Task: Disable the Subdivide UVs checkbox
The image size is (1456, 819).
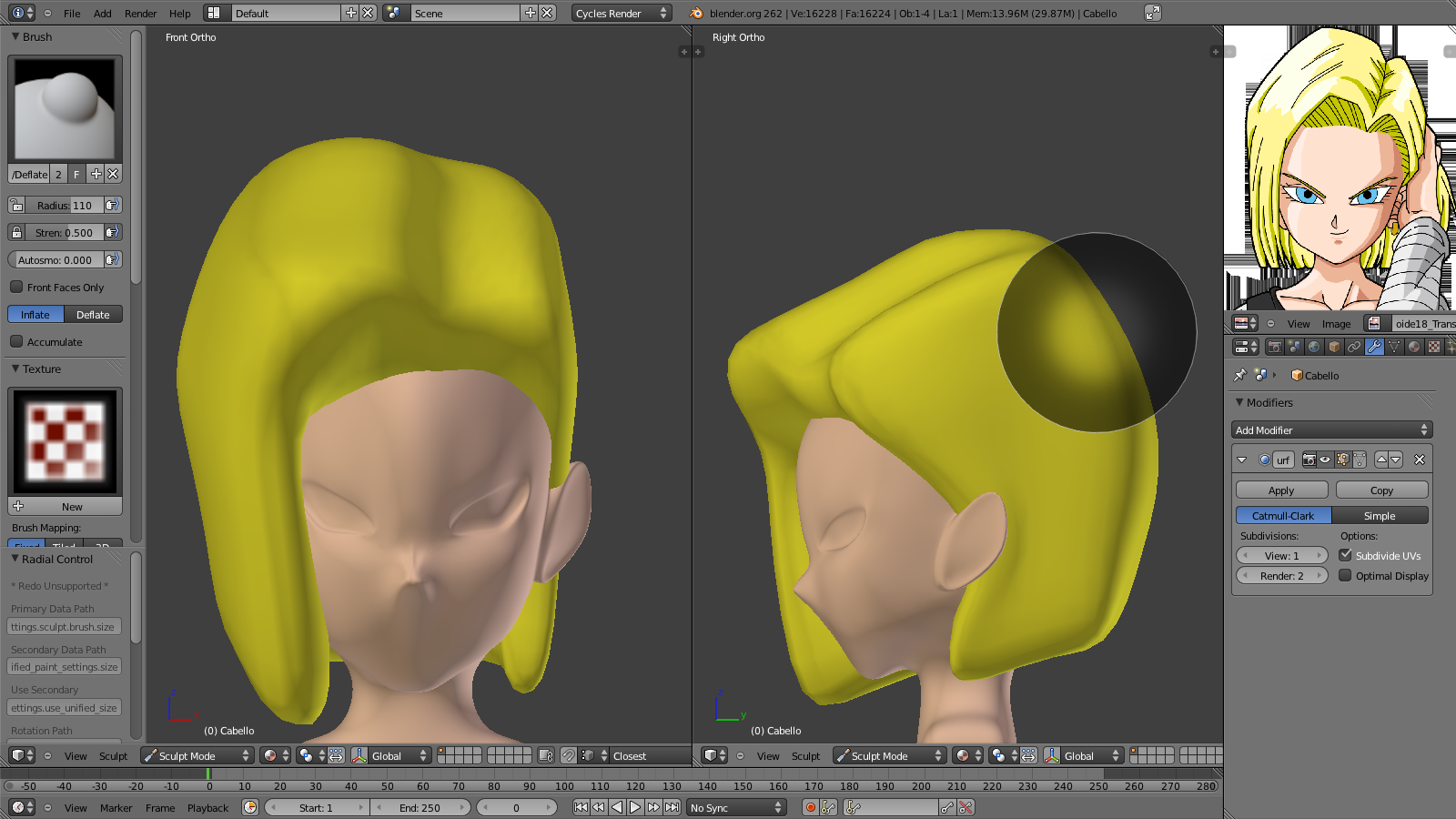Action: 1345,555
